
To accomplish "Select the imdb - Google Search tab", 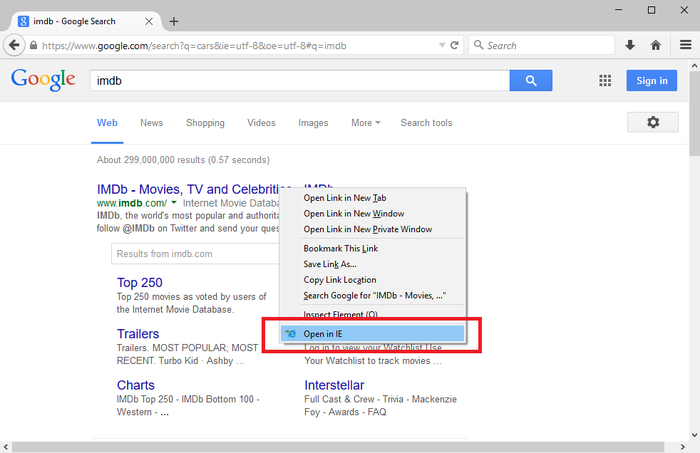I will (86, 21).
